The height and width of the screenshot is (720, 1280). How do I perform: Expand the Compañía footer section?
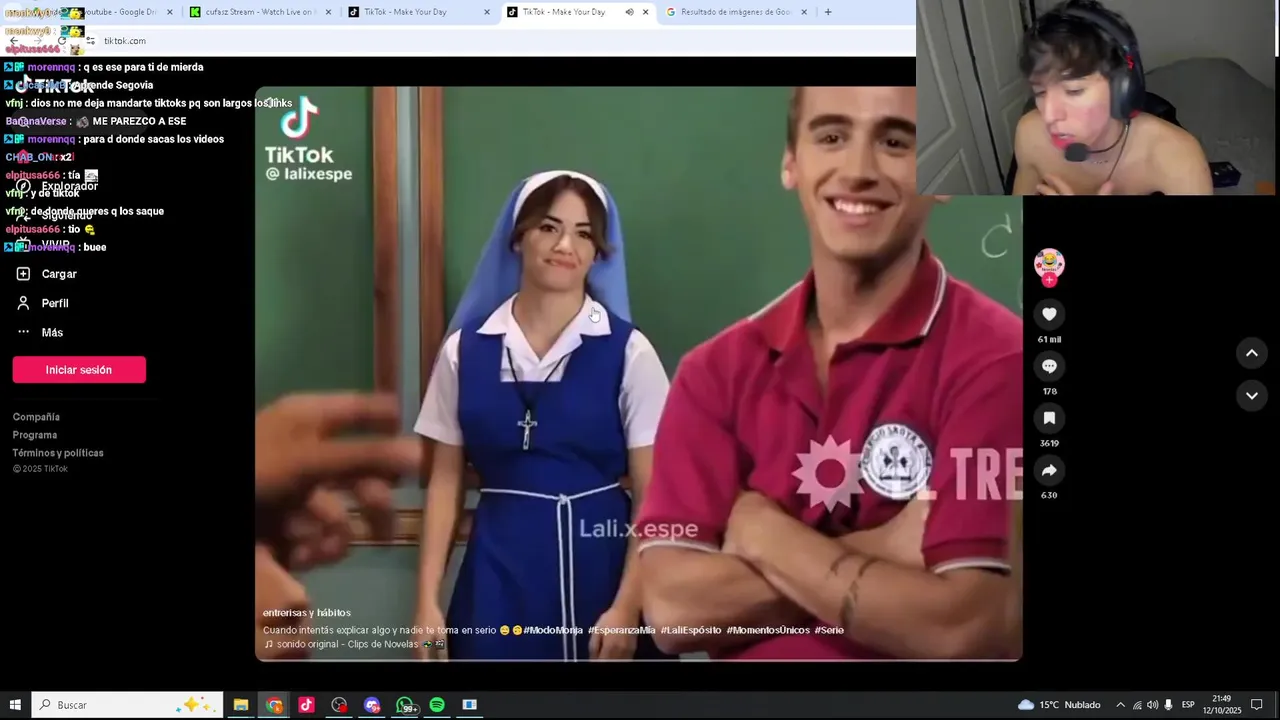coord(36,417)
